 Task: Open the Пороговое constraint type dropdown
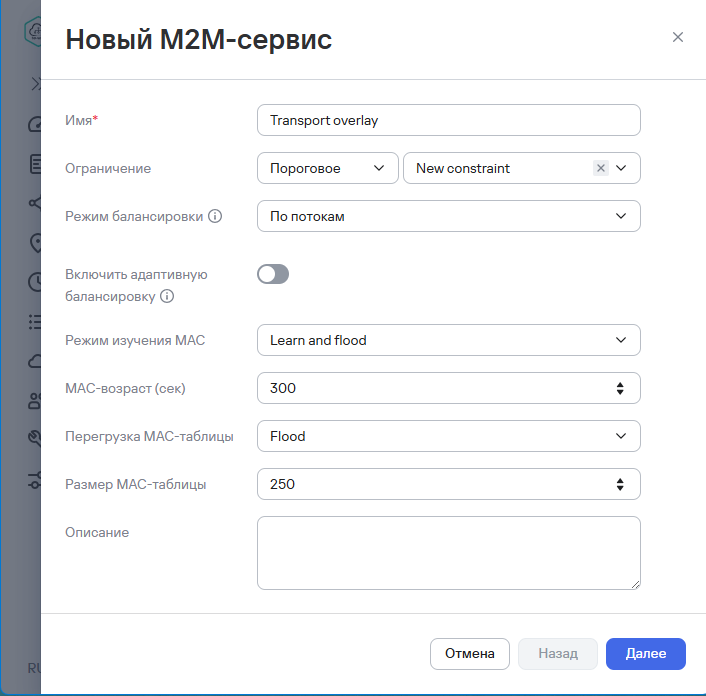coord(327,168)
